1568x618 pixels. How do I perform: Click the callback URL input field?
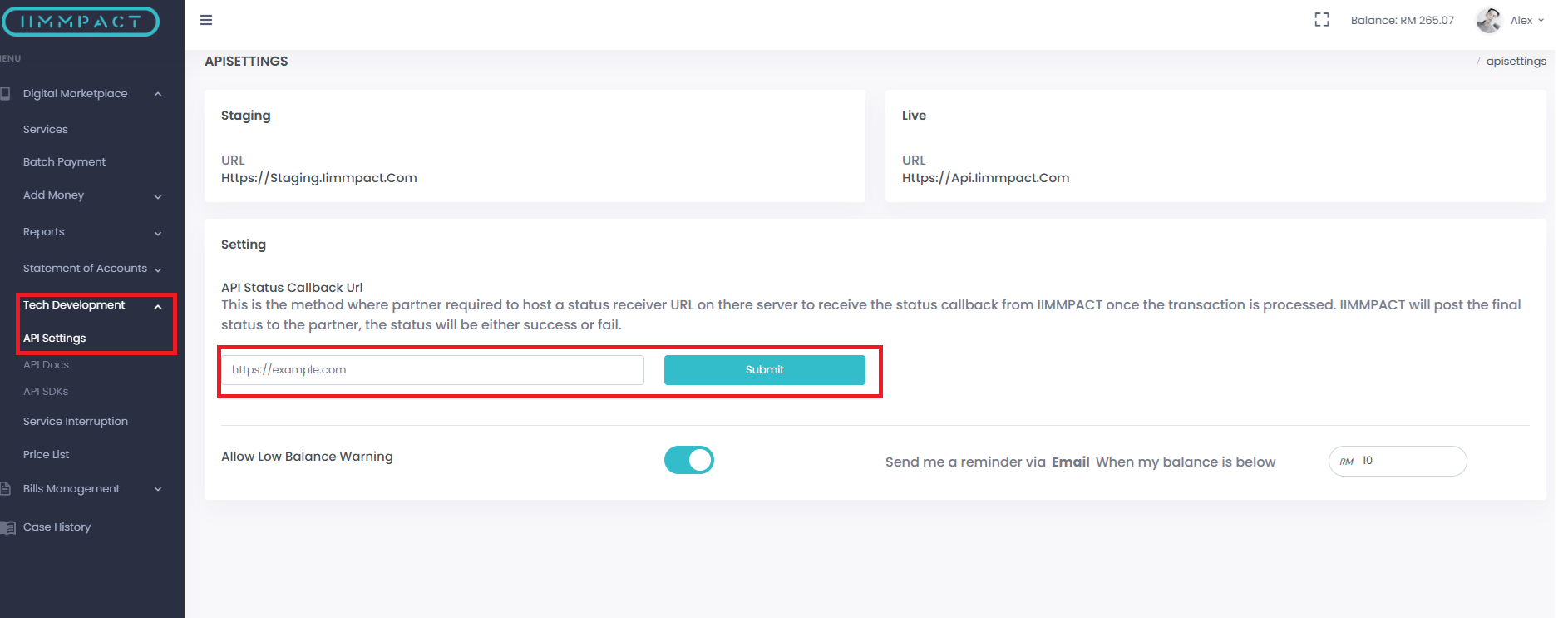(x=432, y=370)
